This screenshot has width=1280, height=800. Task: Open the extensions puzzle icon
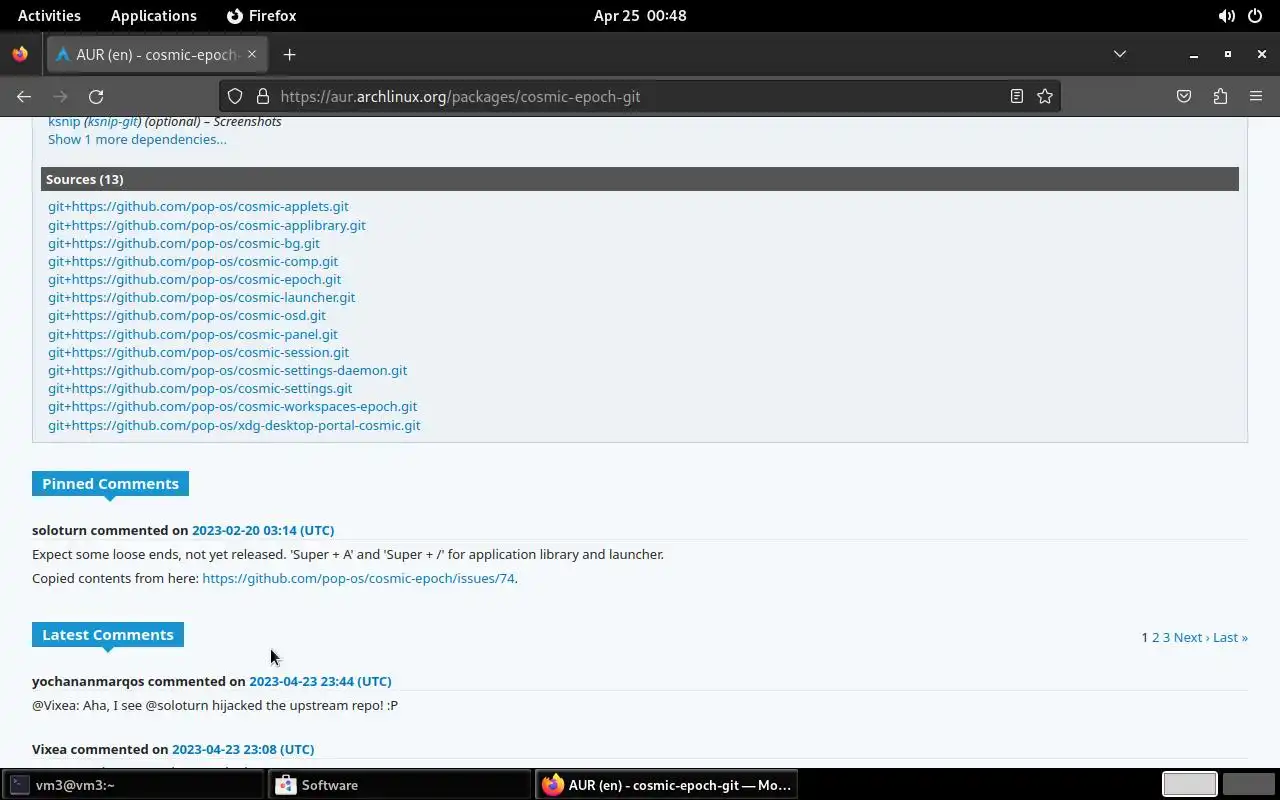pyautogui.click(x=1220, y=96)
